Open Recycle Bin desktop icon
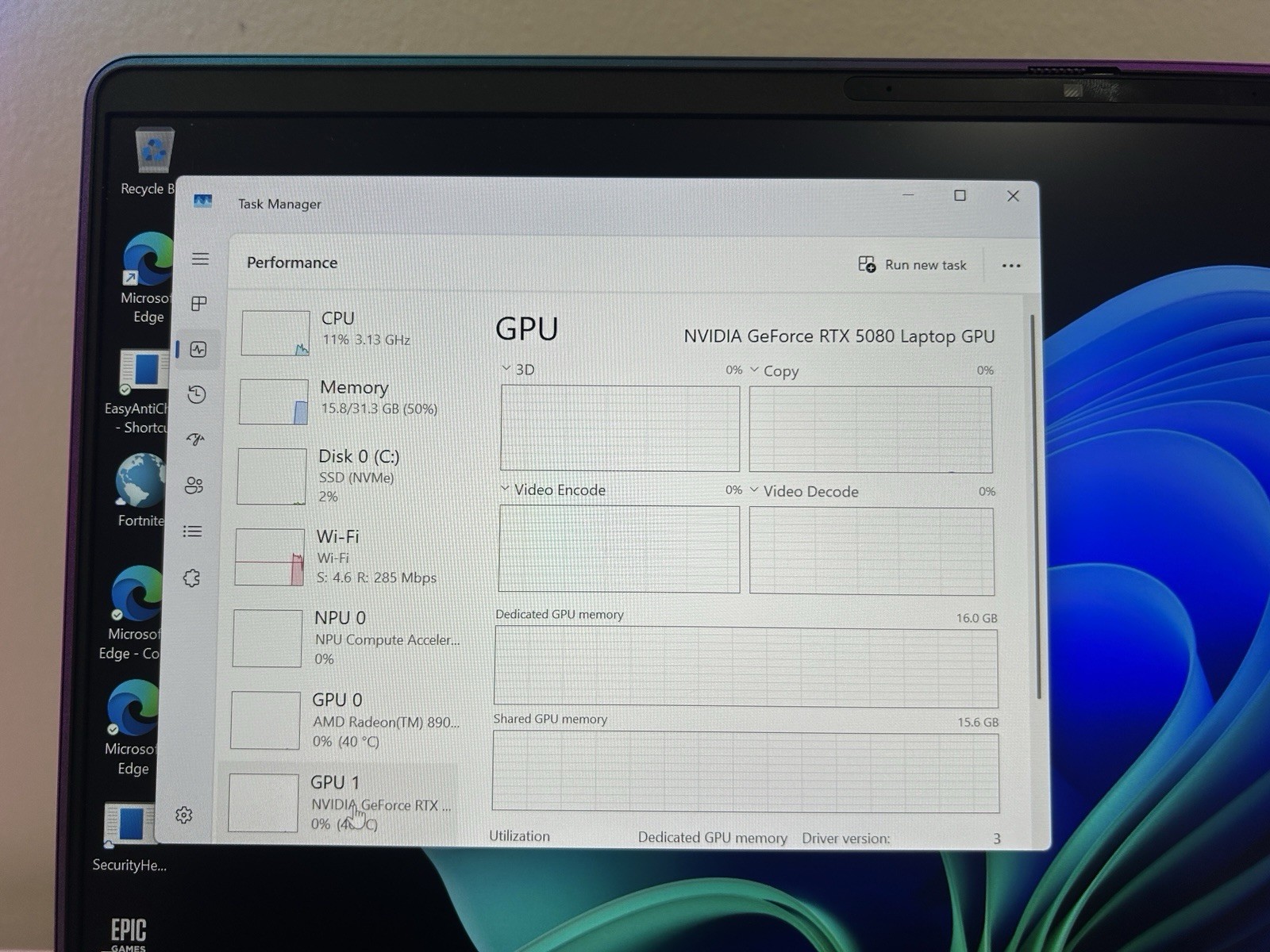Screen dimensions: 1270x952 (x=149, y=161)
